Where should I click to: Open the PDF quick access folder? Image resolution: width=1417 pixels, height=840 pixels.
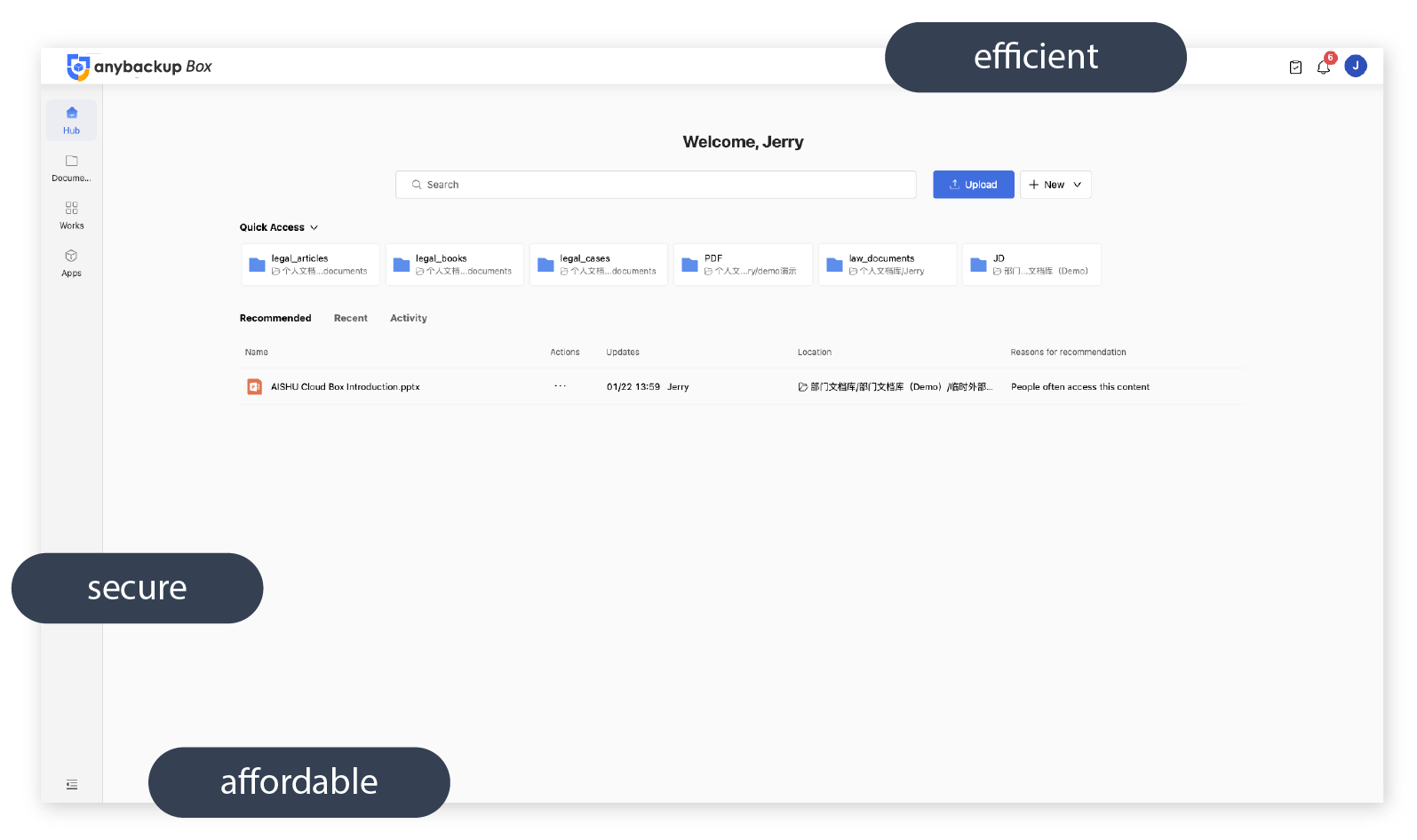coord(743,265)
